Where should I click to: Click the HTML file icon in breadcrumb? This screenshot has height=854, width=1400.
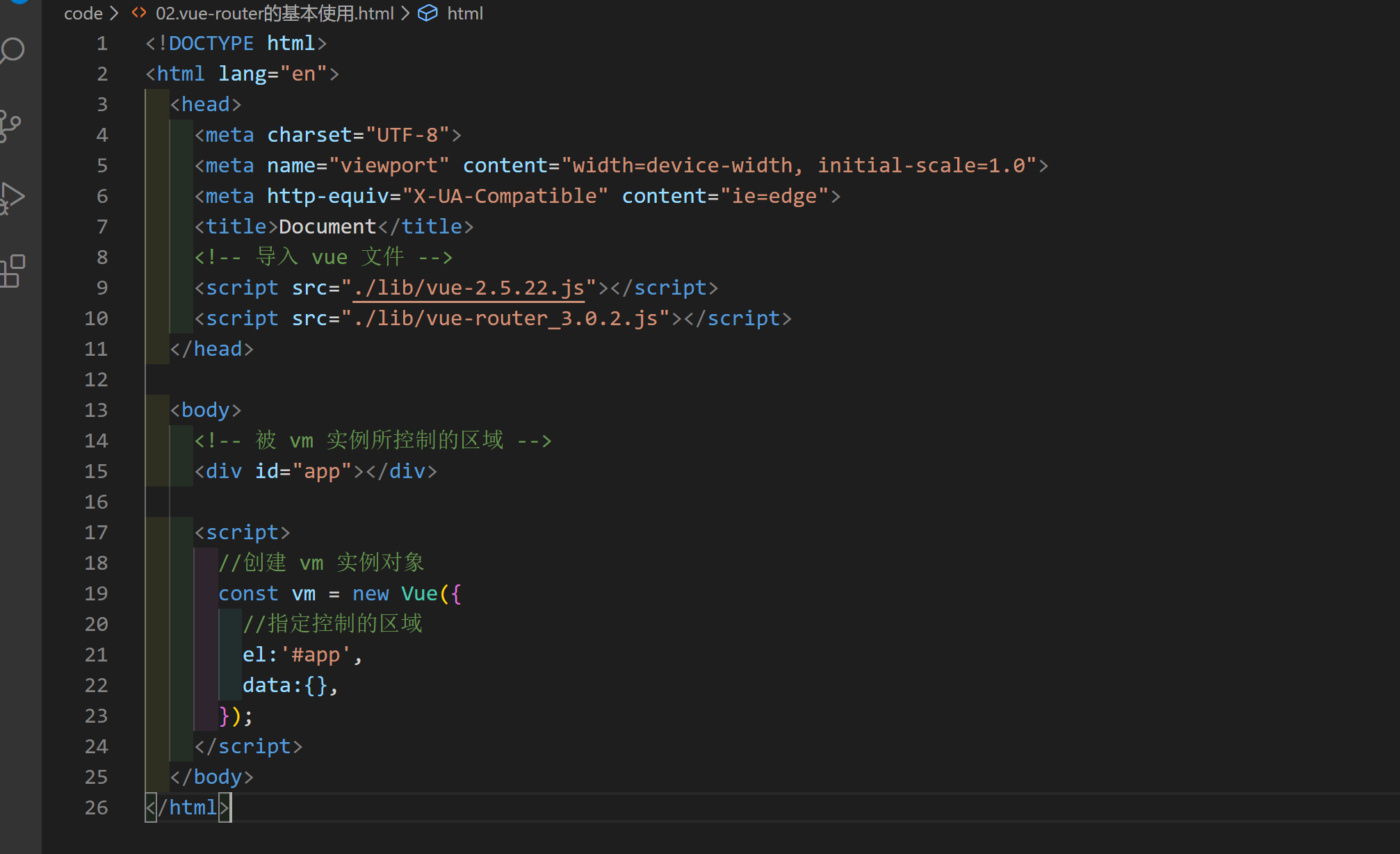(139, 13)
